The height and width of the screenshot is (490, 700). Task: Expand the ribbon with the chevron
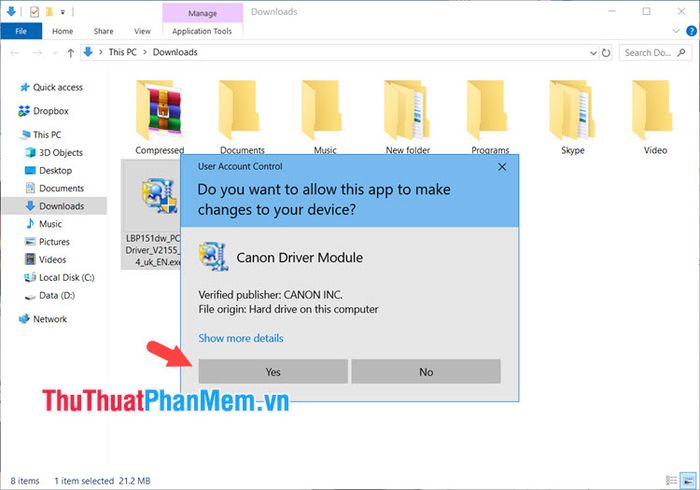tap(676, 31)
